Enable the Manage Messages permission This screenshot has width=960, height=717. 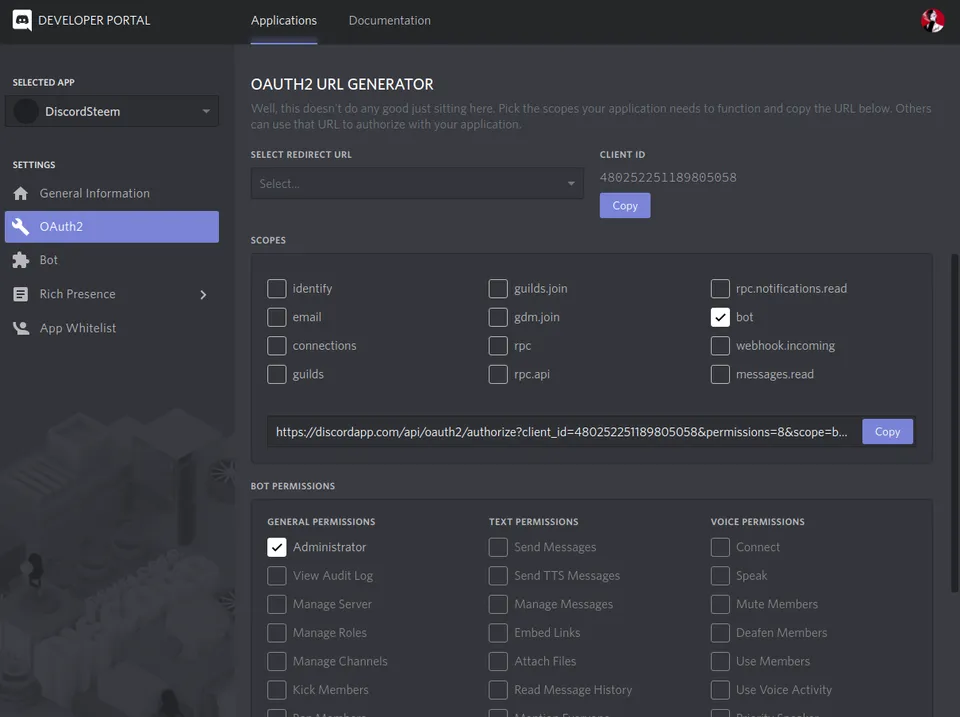(498, 604)
